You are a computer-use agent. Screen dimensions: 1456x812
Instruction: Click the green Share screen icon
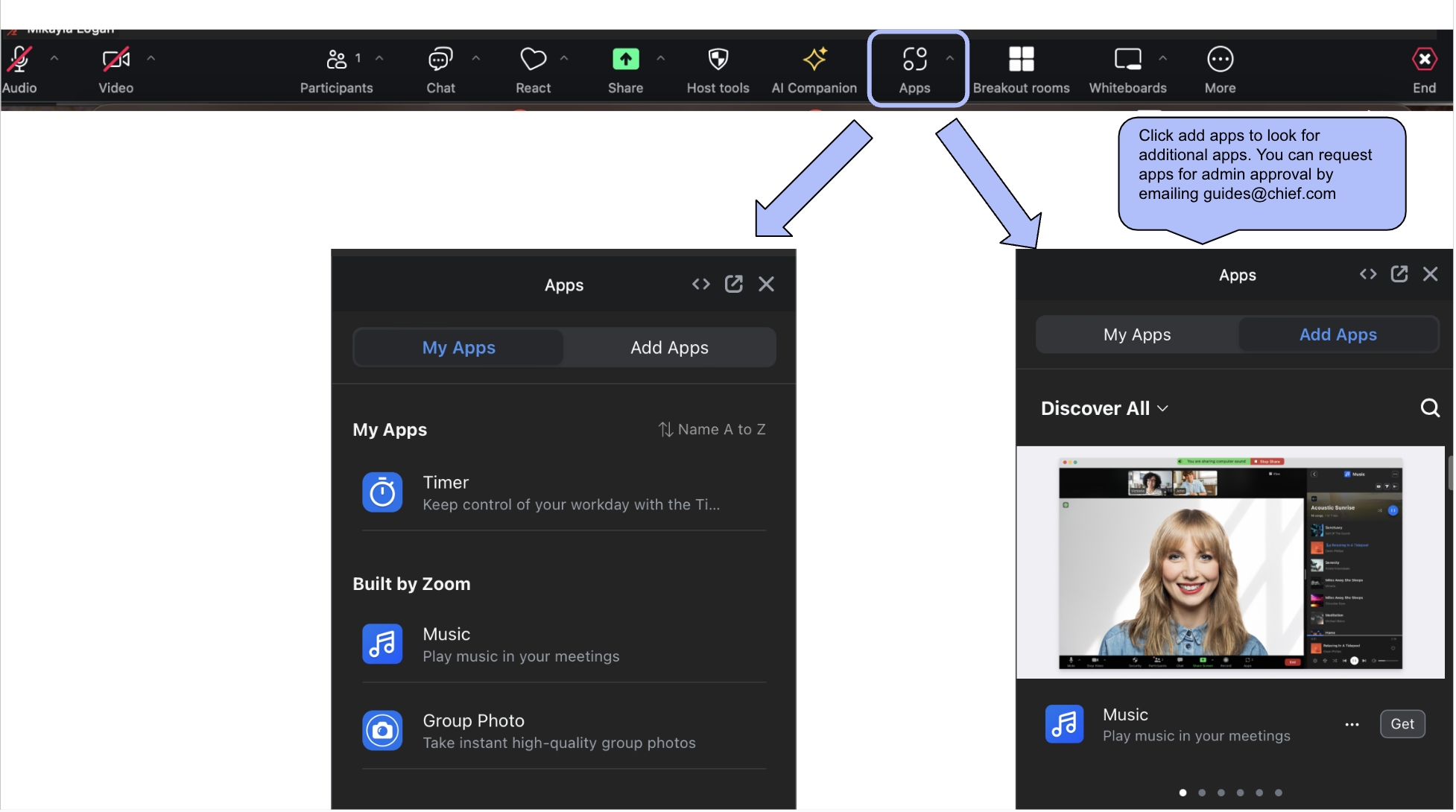[x=625, y=60]
